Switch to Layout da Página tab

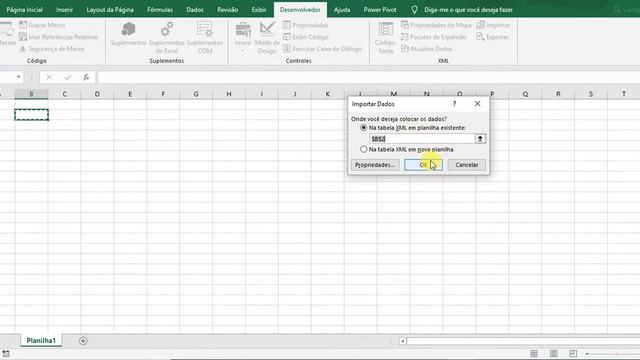coord(110,9)
